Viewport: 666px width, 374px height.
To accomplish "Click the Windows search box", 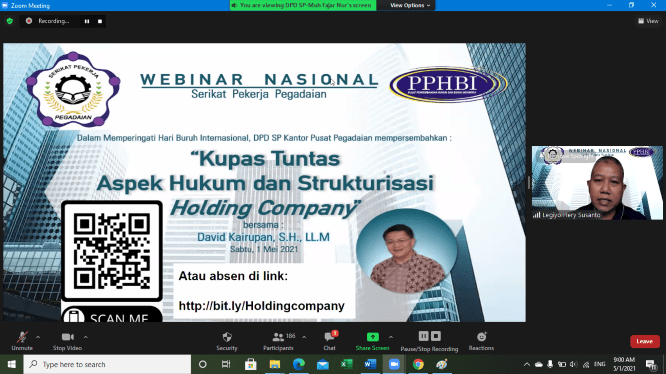I will pos(107,364).
